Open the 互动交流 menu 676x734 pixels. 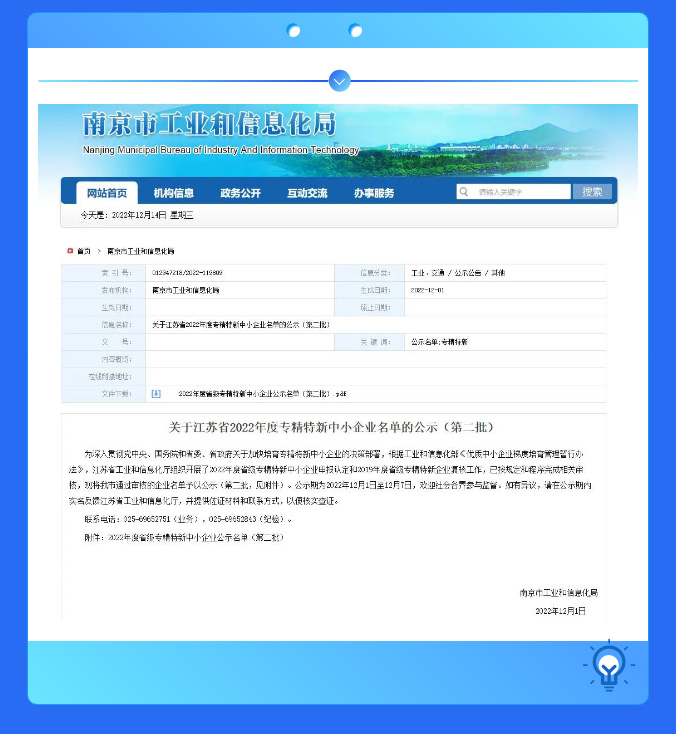pyautogui.click(x=307, y=193)
